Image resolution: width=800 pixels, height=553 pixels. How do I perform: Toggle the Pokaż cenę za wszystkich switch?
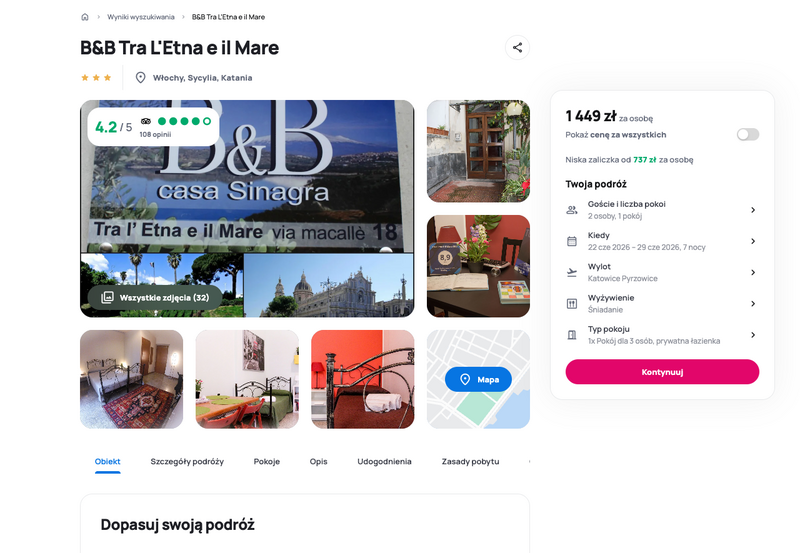(x=747, y=134)
